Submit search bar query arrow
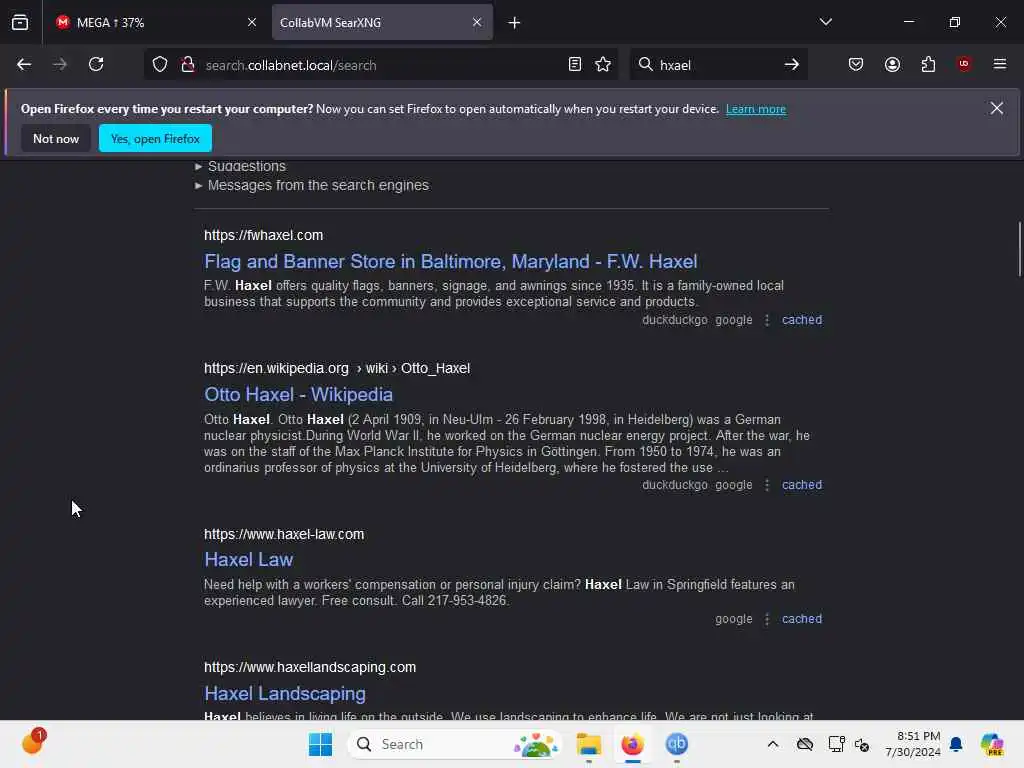1024x768 pixels. point(792,65)
